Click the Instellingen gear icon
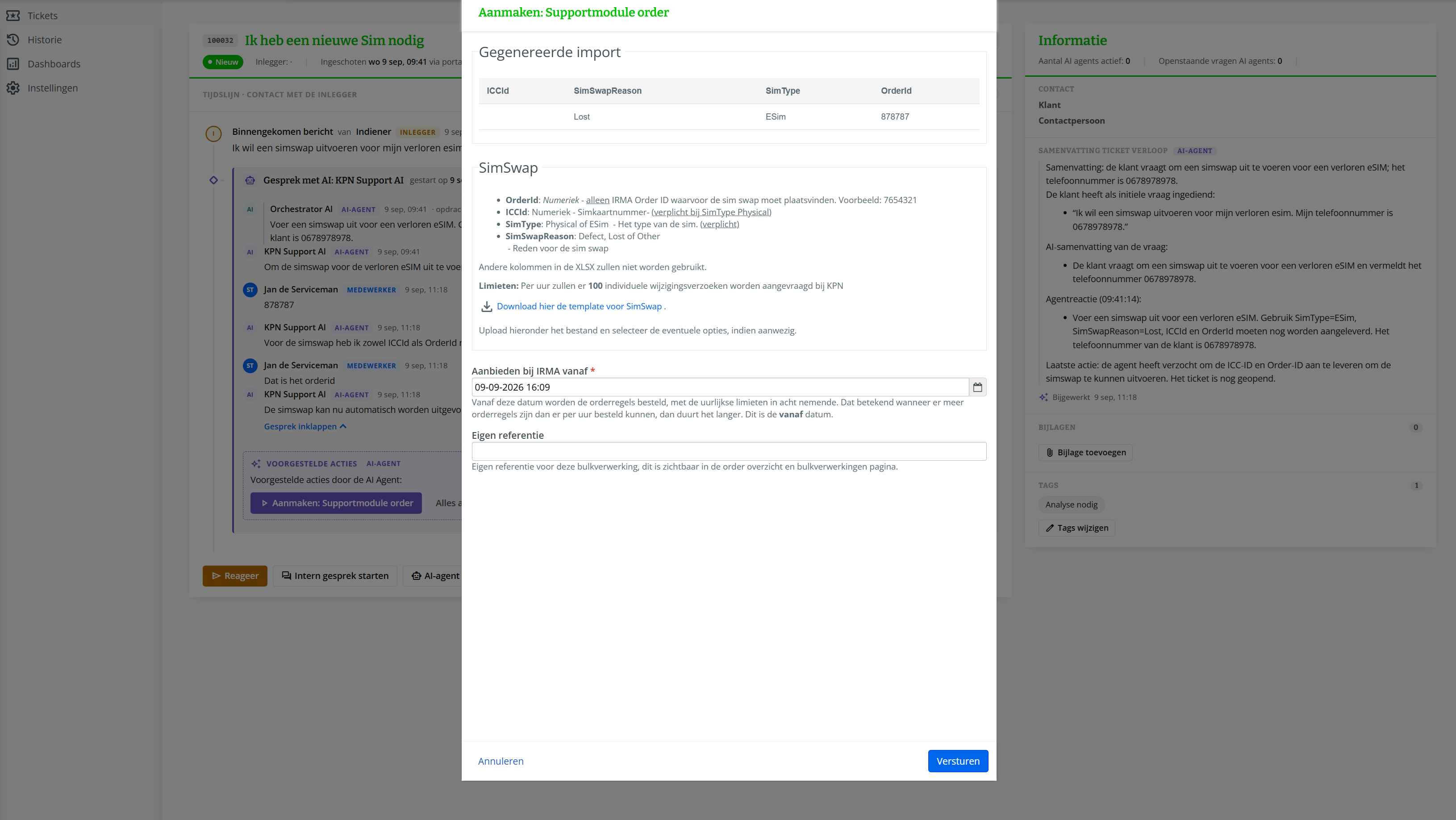 [x=13, y=88]
